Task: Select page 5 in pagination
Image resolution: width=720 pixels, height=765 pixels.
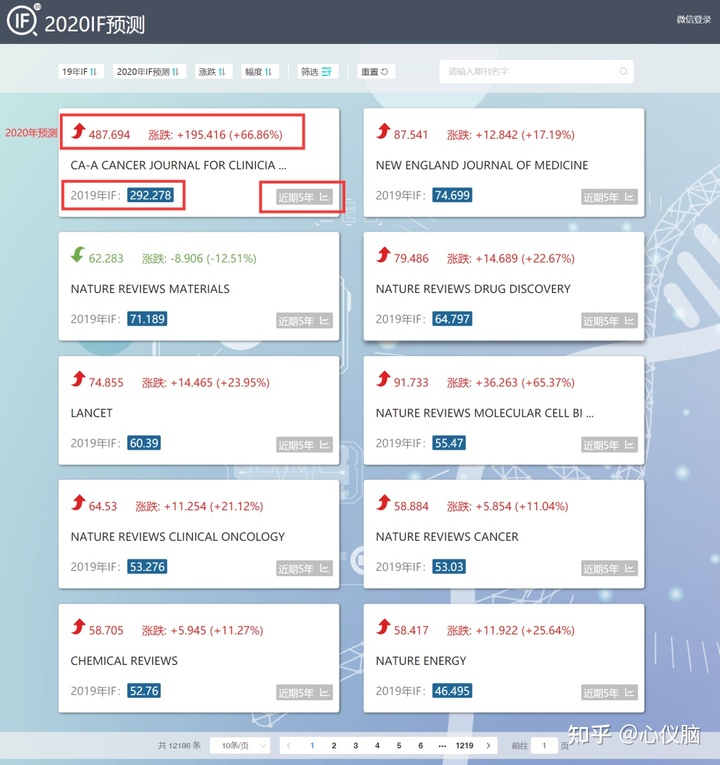Action: [x=399, y=745]
